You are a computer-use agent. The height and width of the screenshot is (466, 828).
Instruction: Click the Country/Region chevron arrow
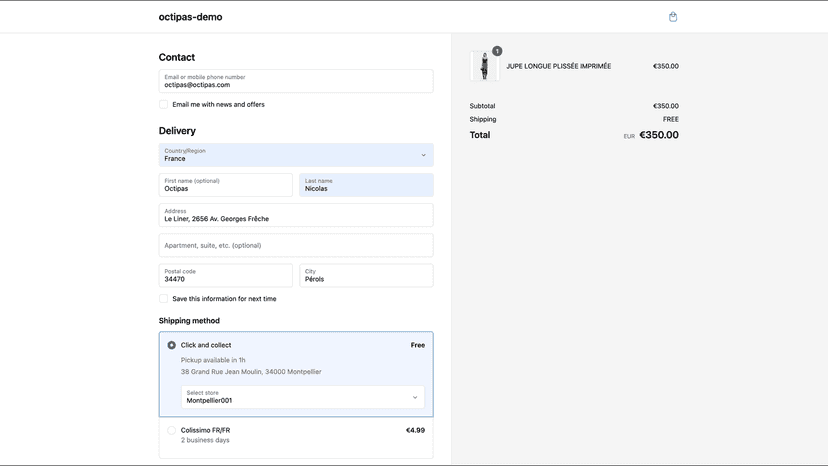pos(424,155)
